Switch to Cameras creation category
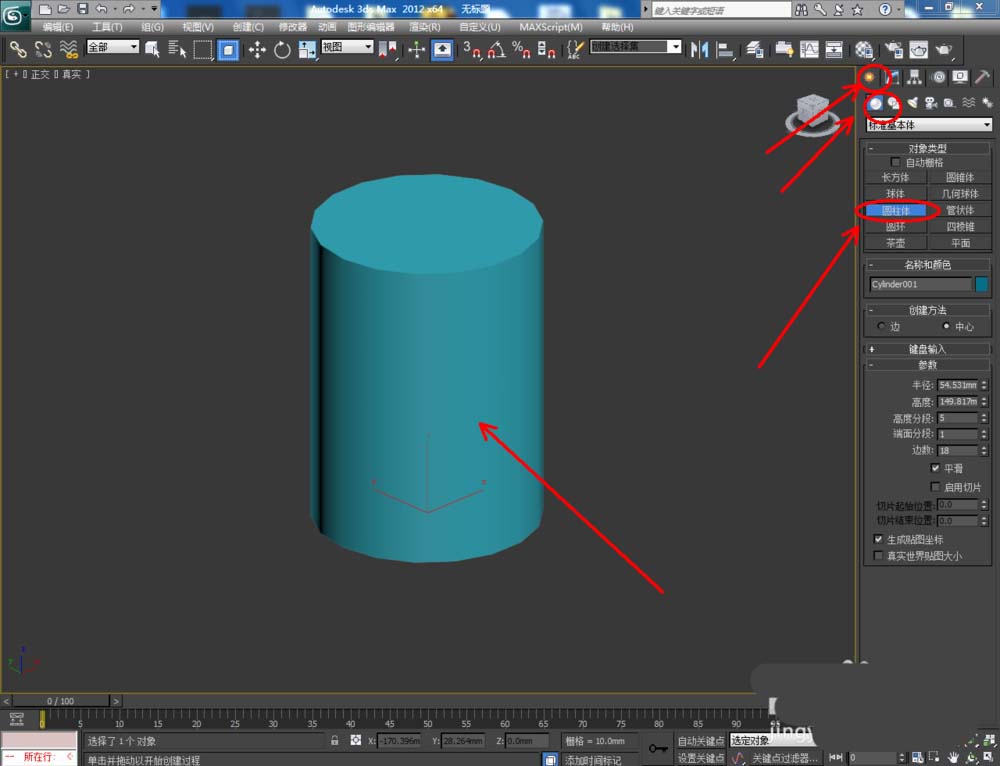Image resolution: width=1000 pixels, height=766 pixels. [930, 103]
